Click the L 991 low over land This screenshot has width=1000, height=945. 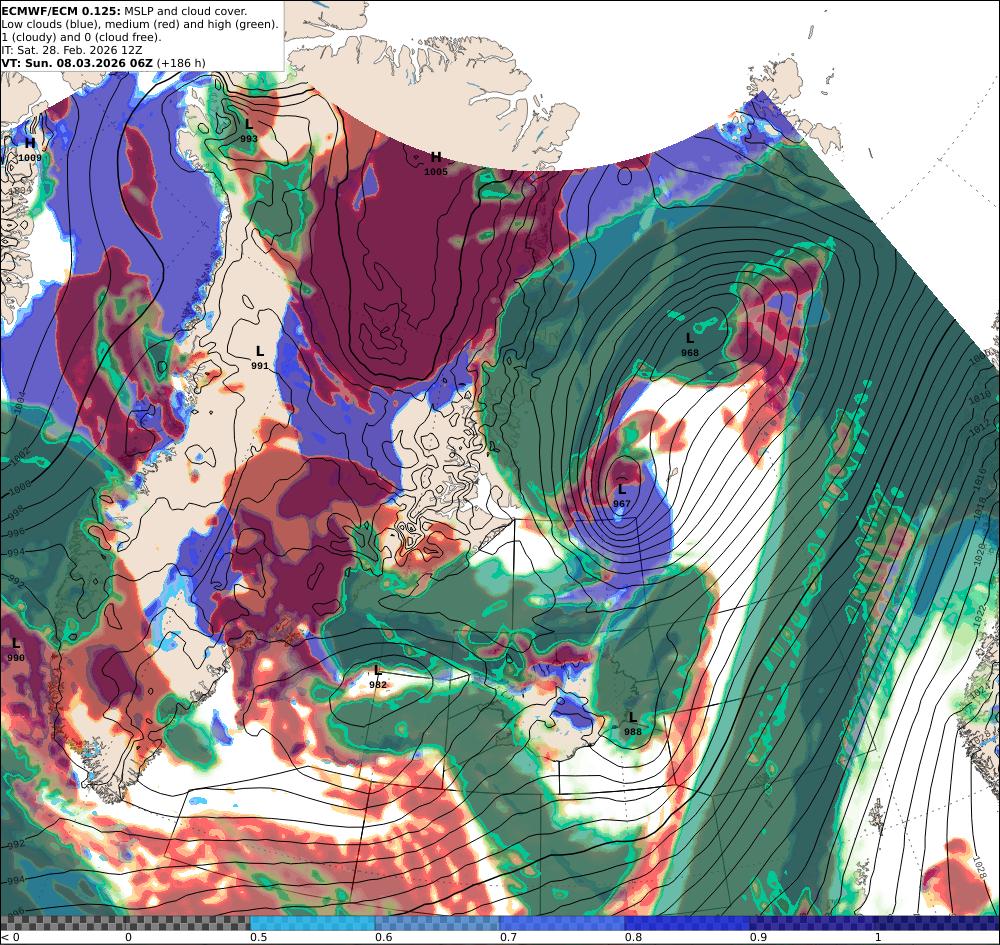(260, 358)
